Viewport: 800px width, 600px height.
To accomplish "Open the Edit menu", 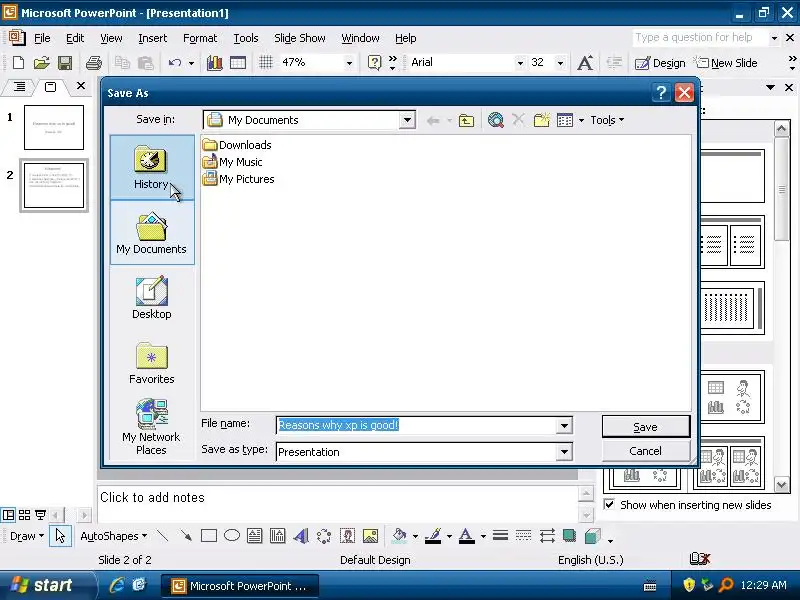I will click(74, 38).
